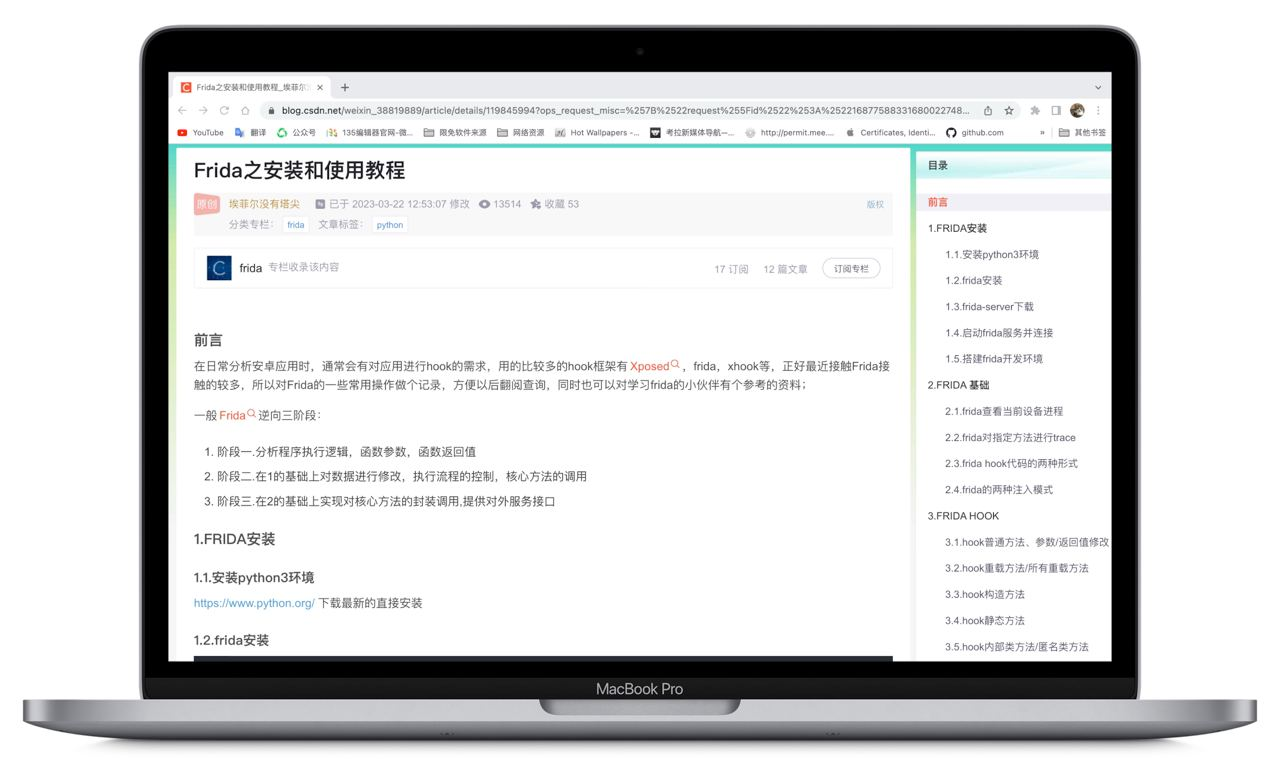Jump to 2.2.frida对指定方法进行trace in contents
The image size is (1280, 768).
pyautogui.click(x=1010, y=437)
